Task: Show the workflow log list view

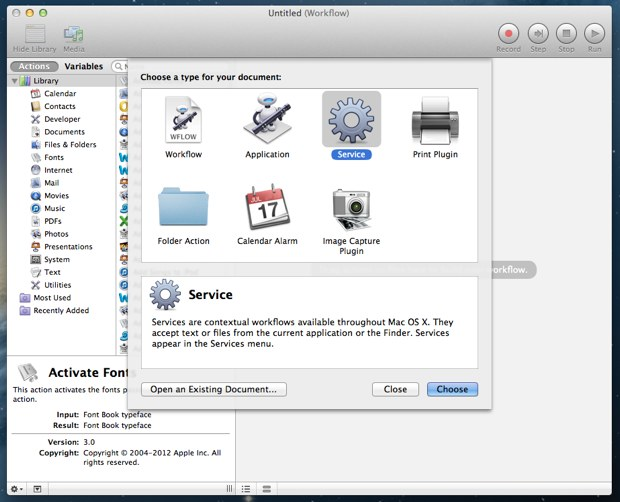Action: (x=246, y=489)
